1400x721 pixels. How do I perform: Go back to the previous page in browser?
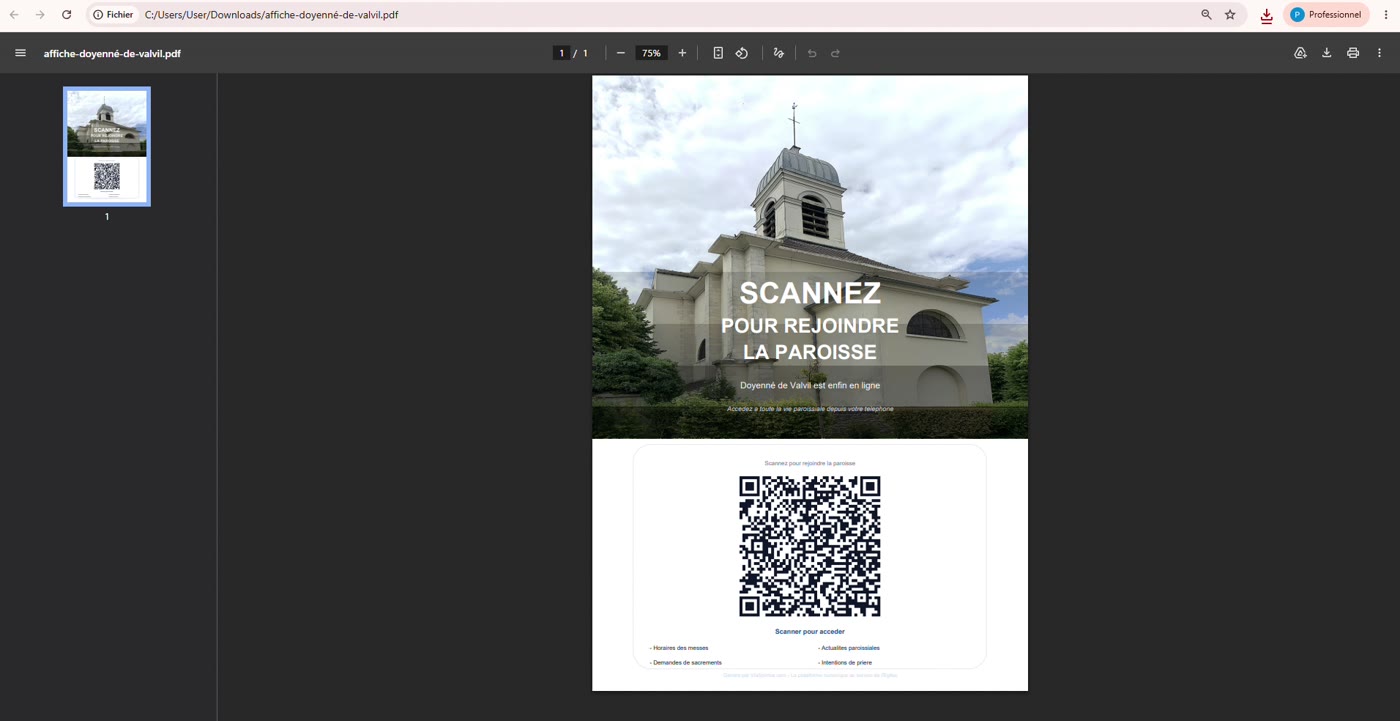(14, 15)
